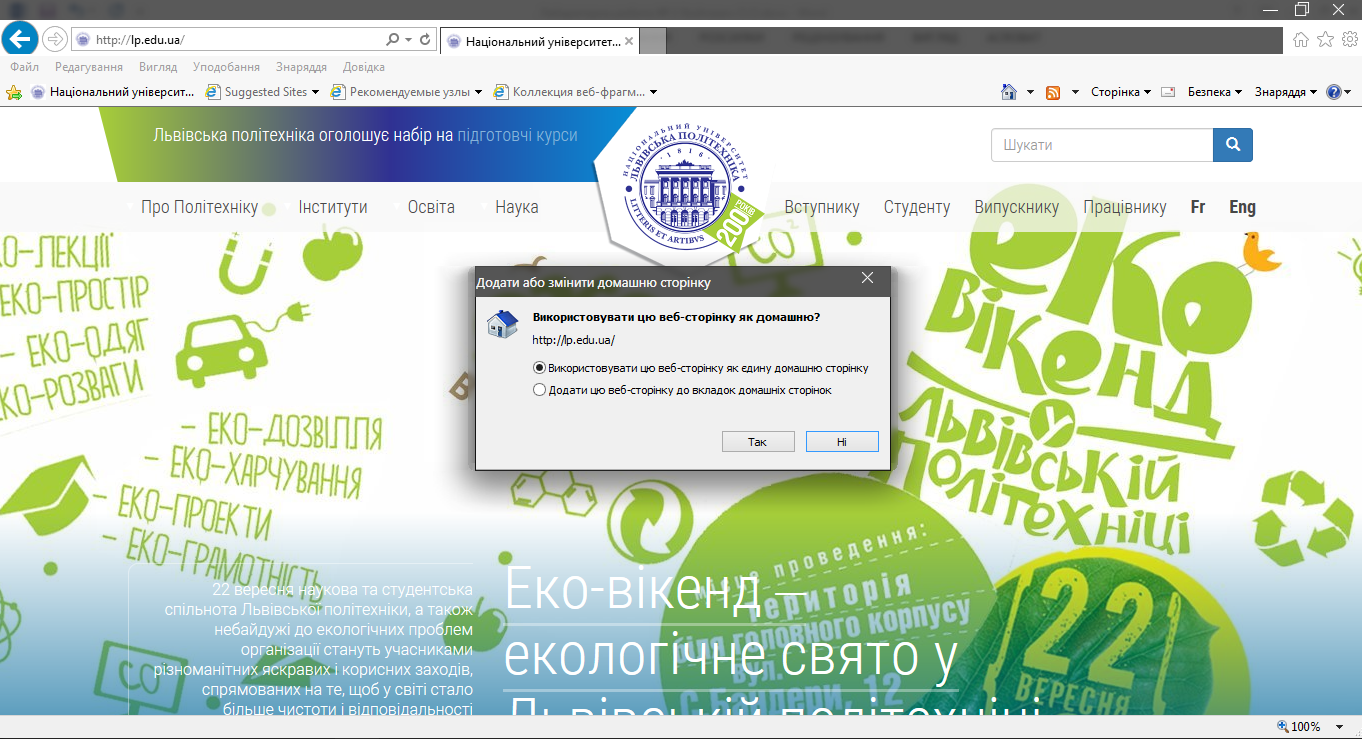
Task: Open the Про Політехніку site menu
Action: tap(199, 207)
